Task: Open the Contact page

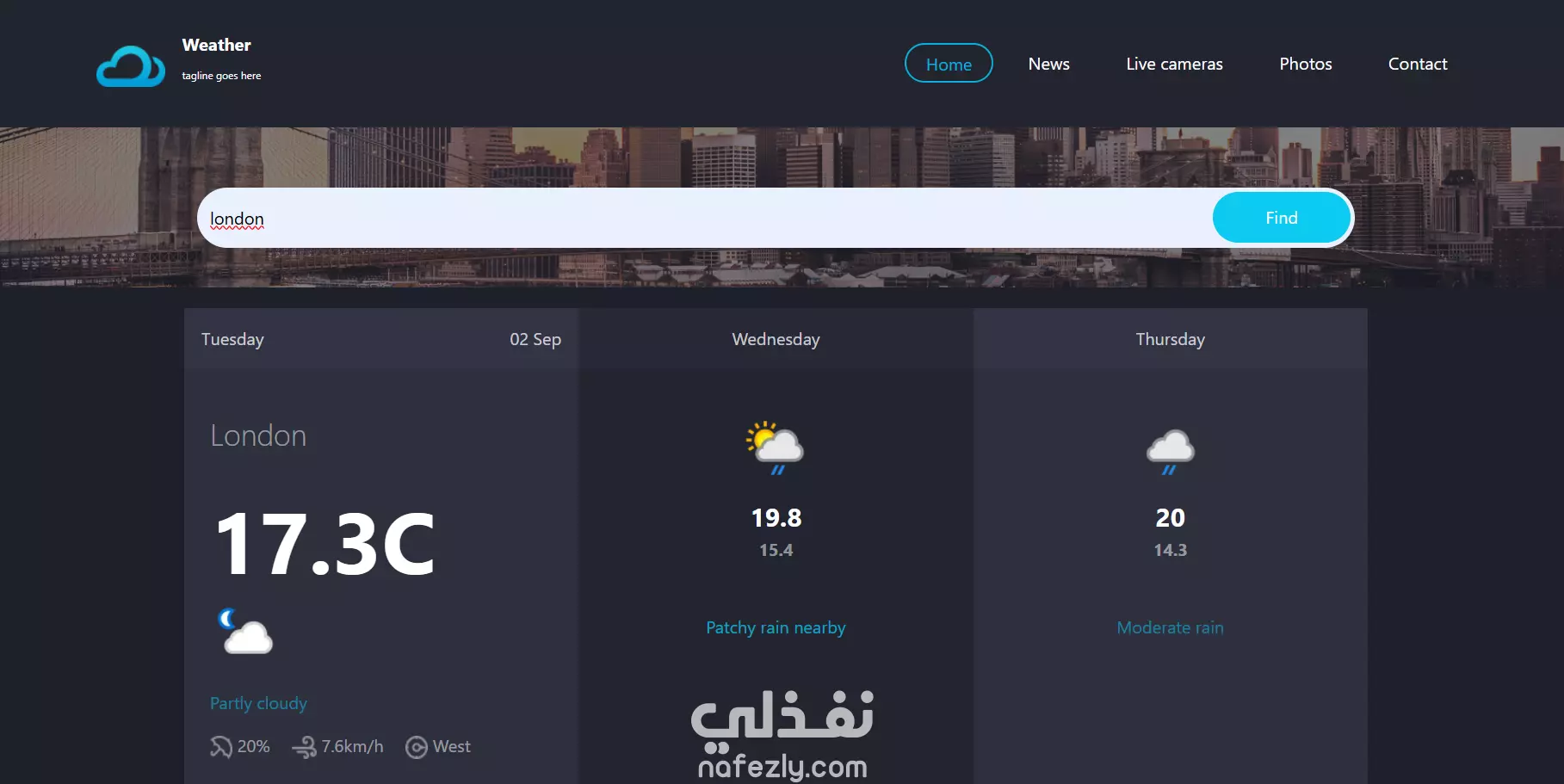Action: tap(1418, 64)
